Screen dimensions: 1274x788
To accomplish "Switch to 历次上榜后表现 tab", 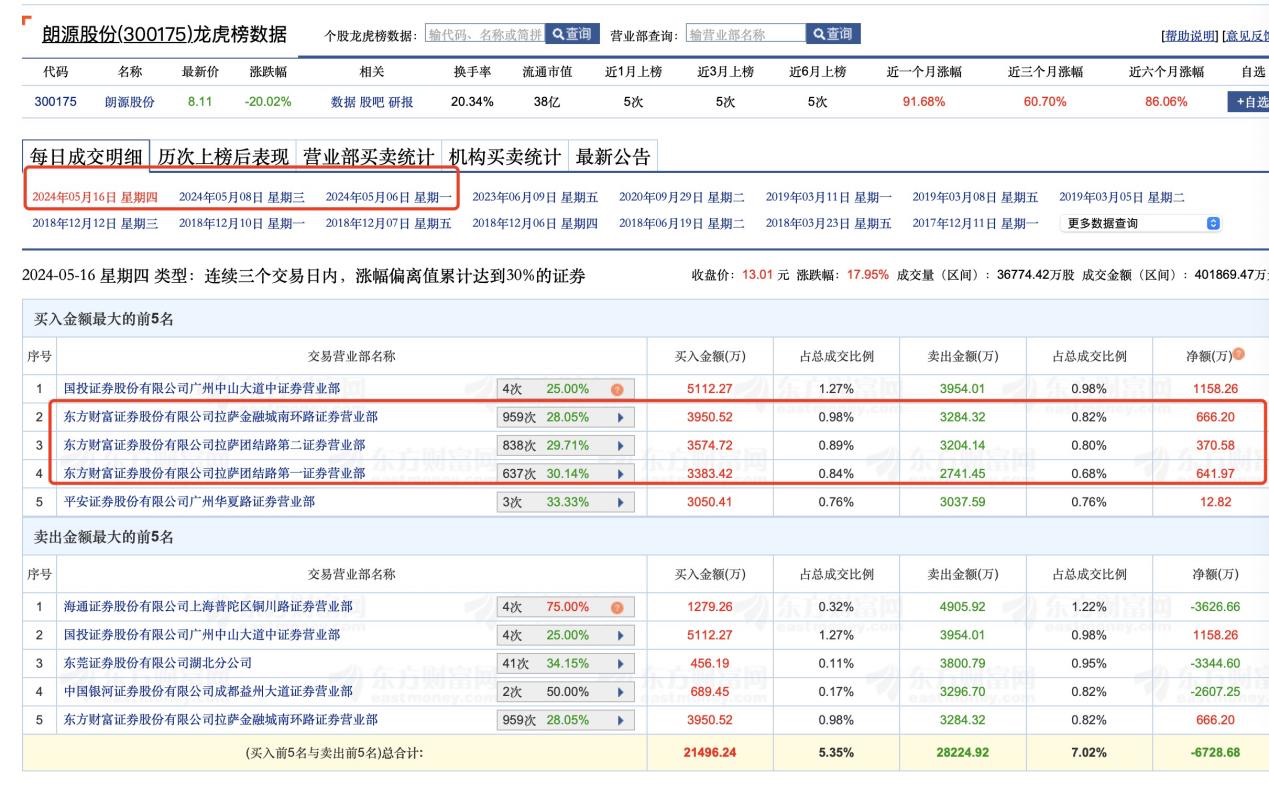I will (x=223, y=157).
